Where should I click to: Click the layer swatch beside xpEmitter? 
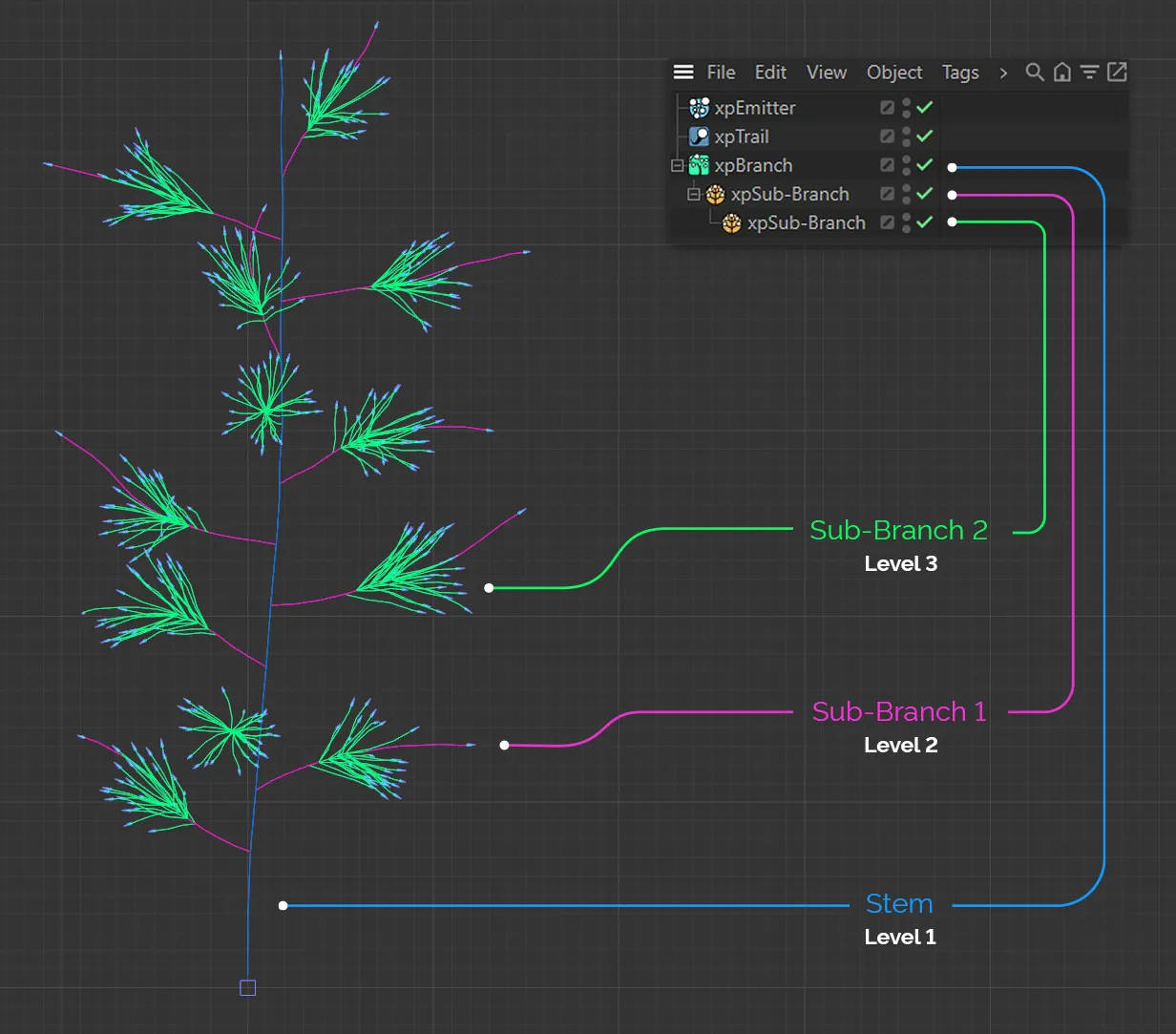pyautogui.click(x=887, y=108)
